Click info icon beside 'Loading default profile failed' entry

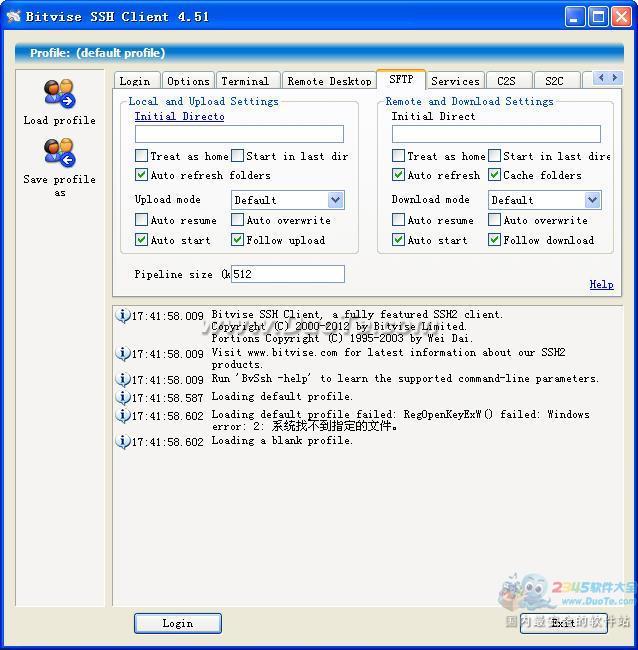pos(122,415)
